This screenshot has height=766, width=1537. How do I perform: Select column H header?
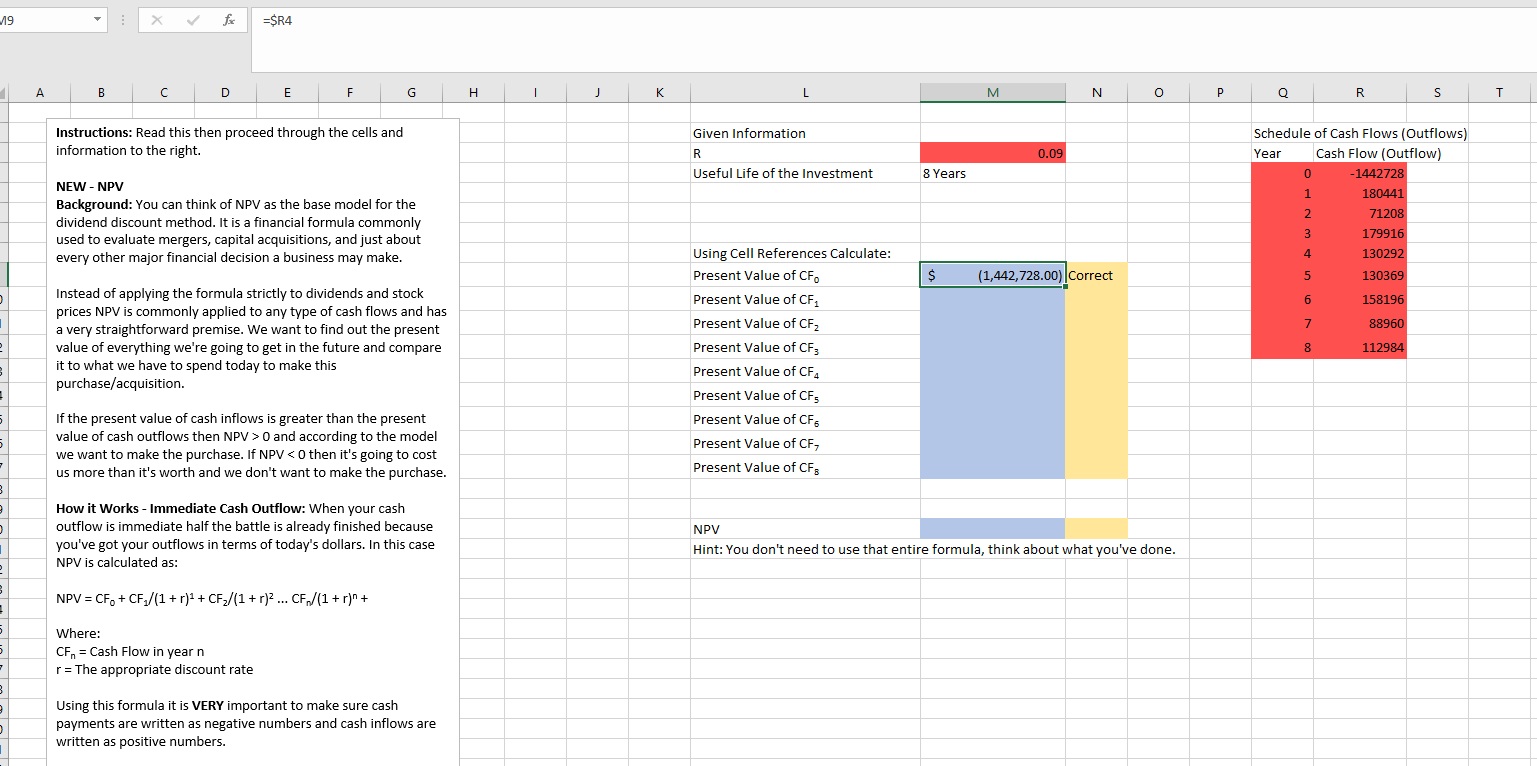point(473,93)
